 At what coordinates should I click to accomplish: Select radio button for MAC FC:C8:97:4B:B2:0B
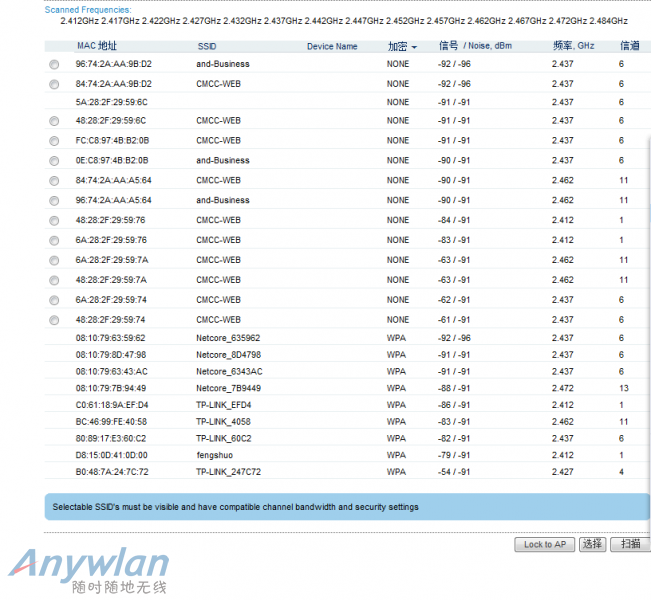(54, 141)
